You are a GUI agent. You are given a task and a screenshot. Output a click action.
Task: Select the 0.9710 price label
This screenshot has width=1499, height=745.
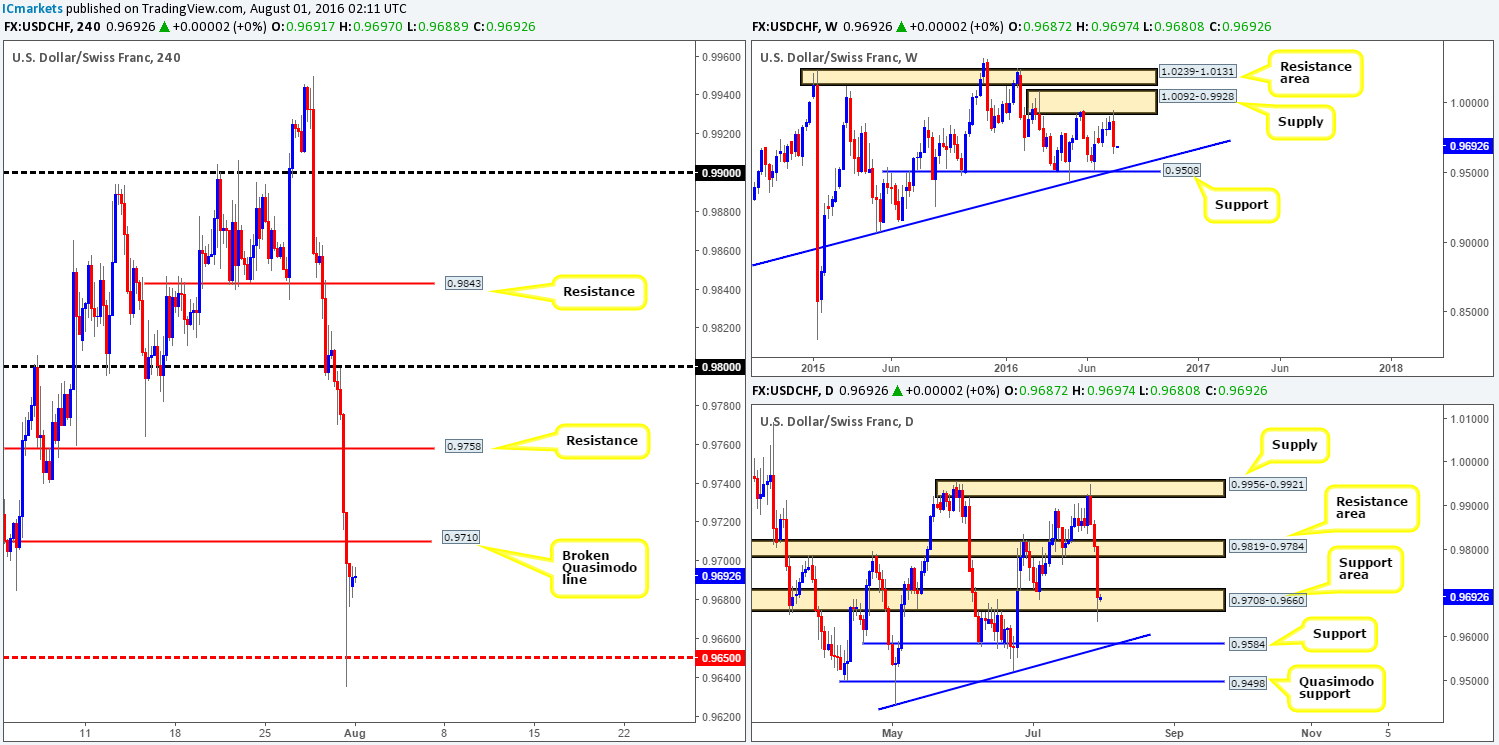point(460,537)
